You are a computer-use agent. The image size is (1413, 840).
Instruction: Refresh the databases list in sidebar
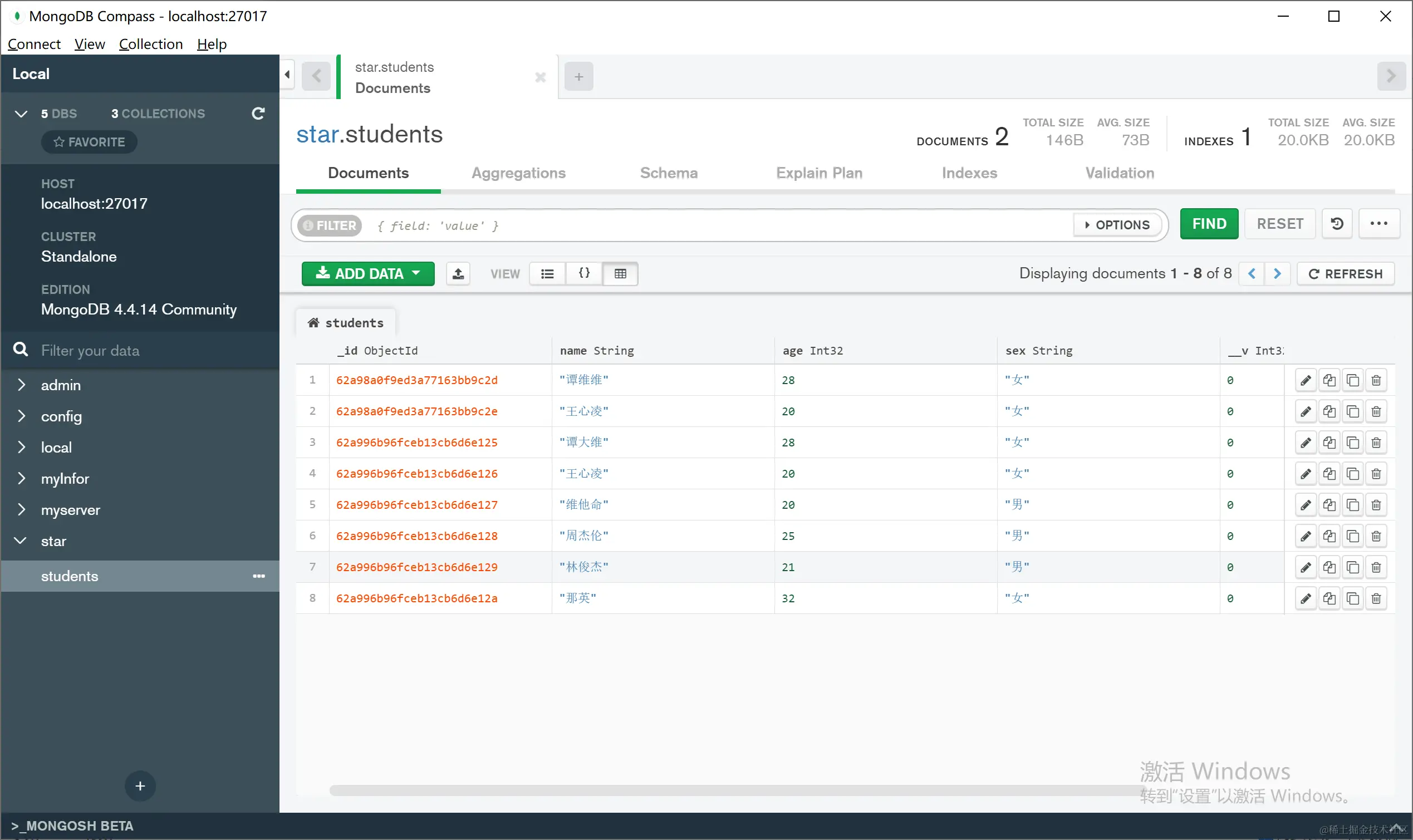pos(258,114)
